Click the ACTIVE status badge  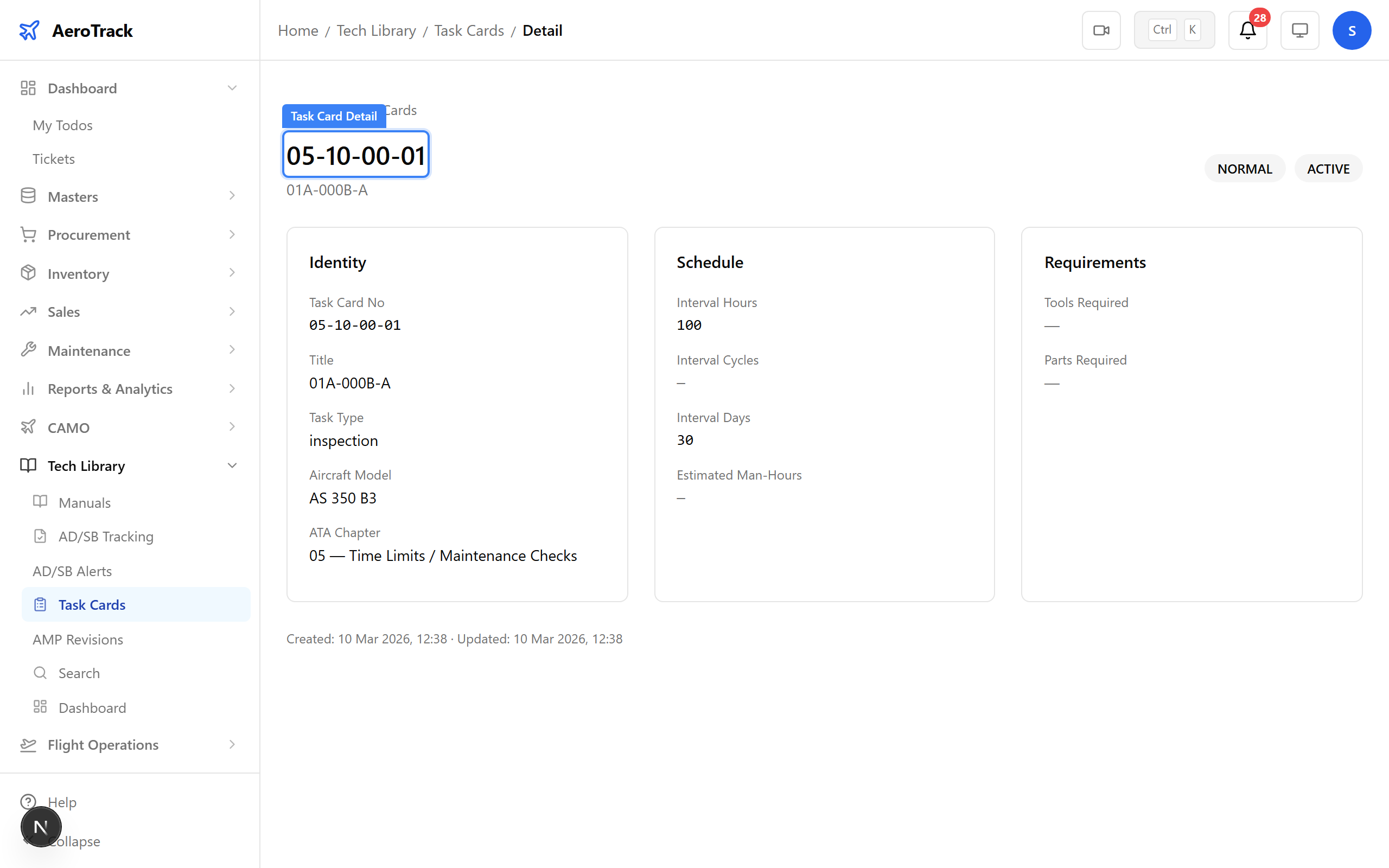[x=1328, y=169]
